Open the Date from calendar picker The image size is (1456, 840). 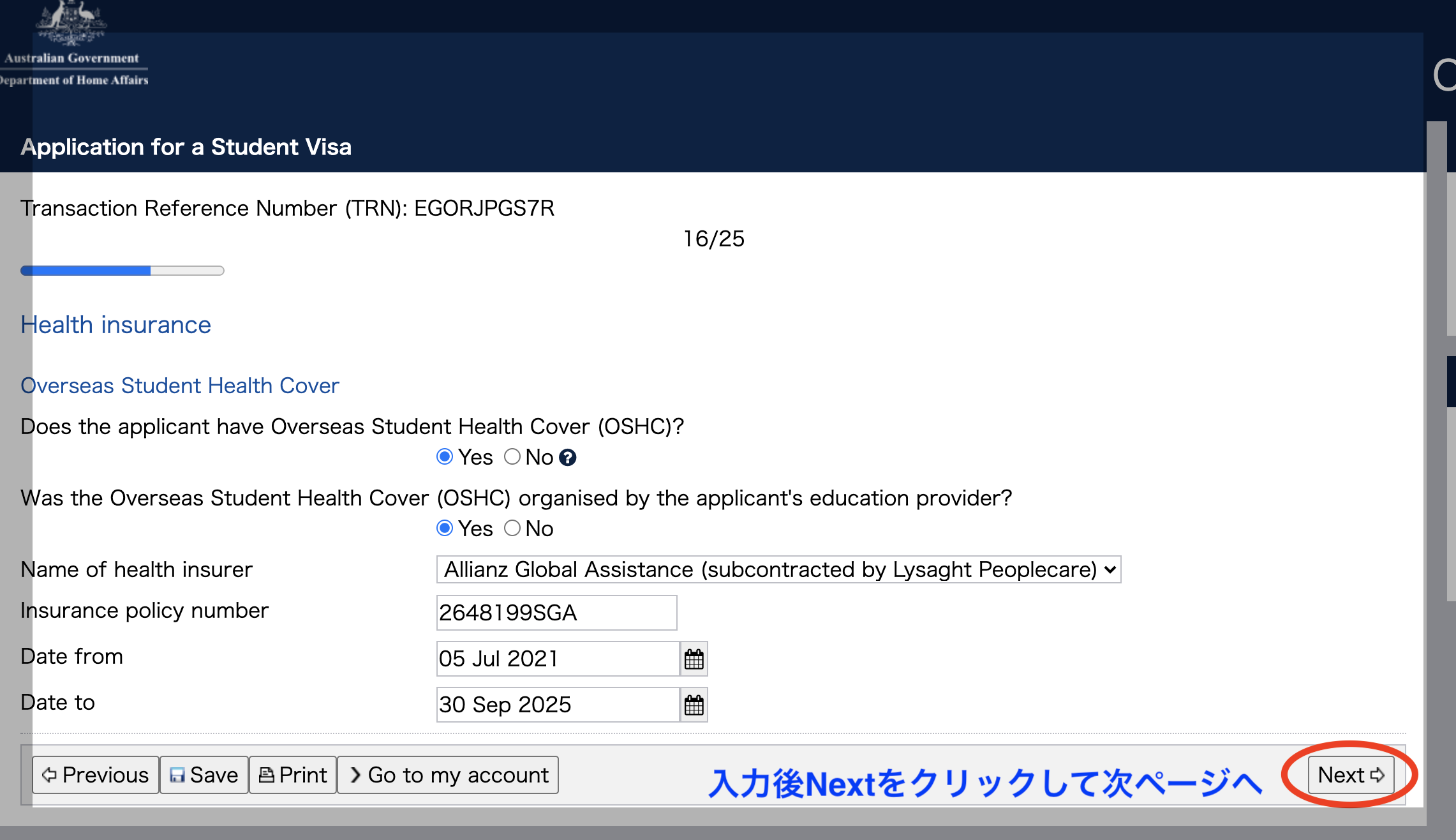tap(694, 659)
